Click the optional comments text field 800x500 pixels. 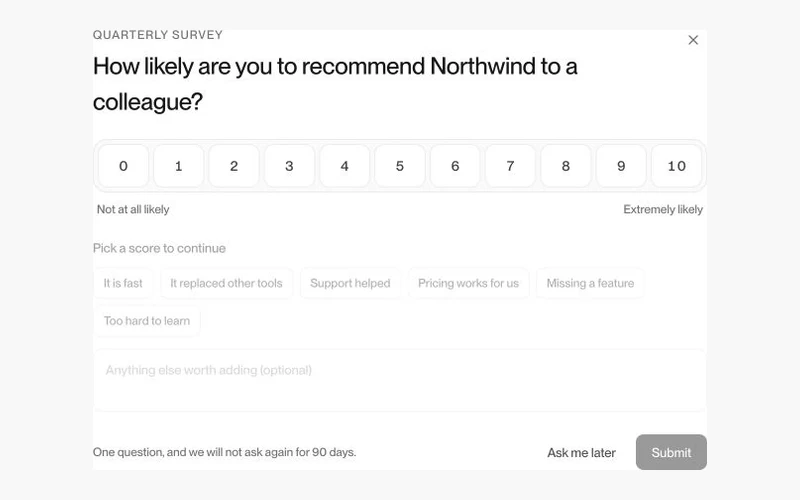tap(400, 380)
